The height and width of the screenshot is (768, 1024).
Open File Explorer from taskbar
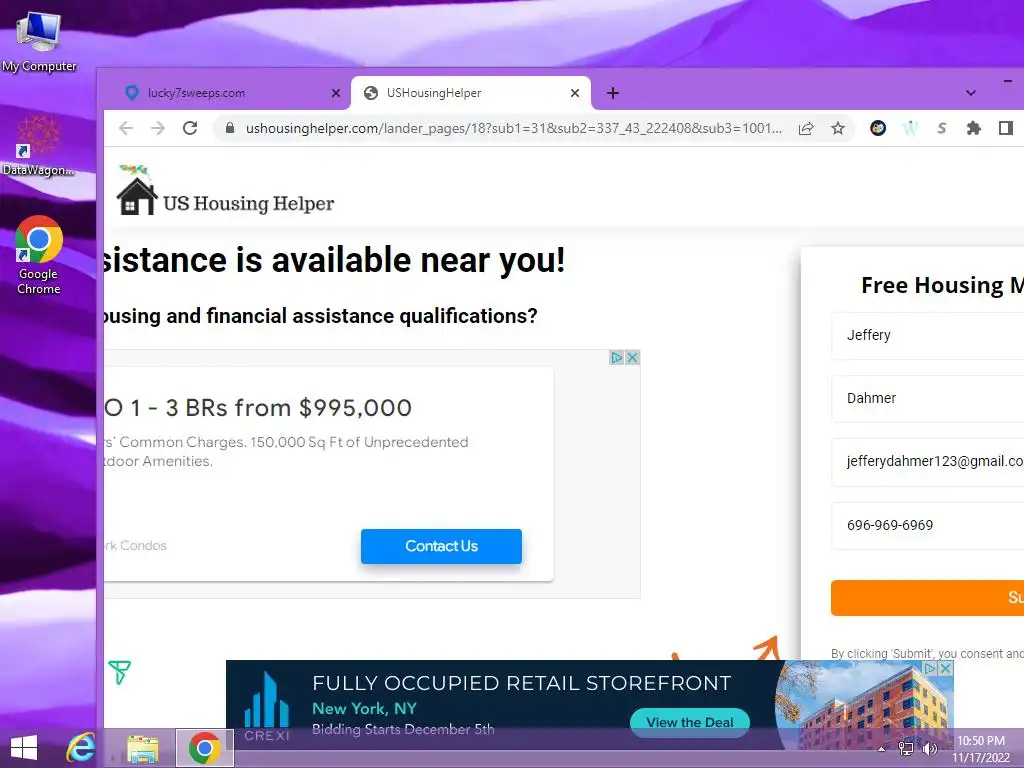click(143, 748)
